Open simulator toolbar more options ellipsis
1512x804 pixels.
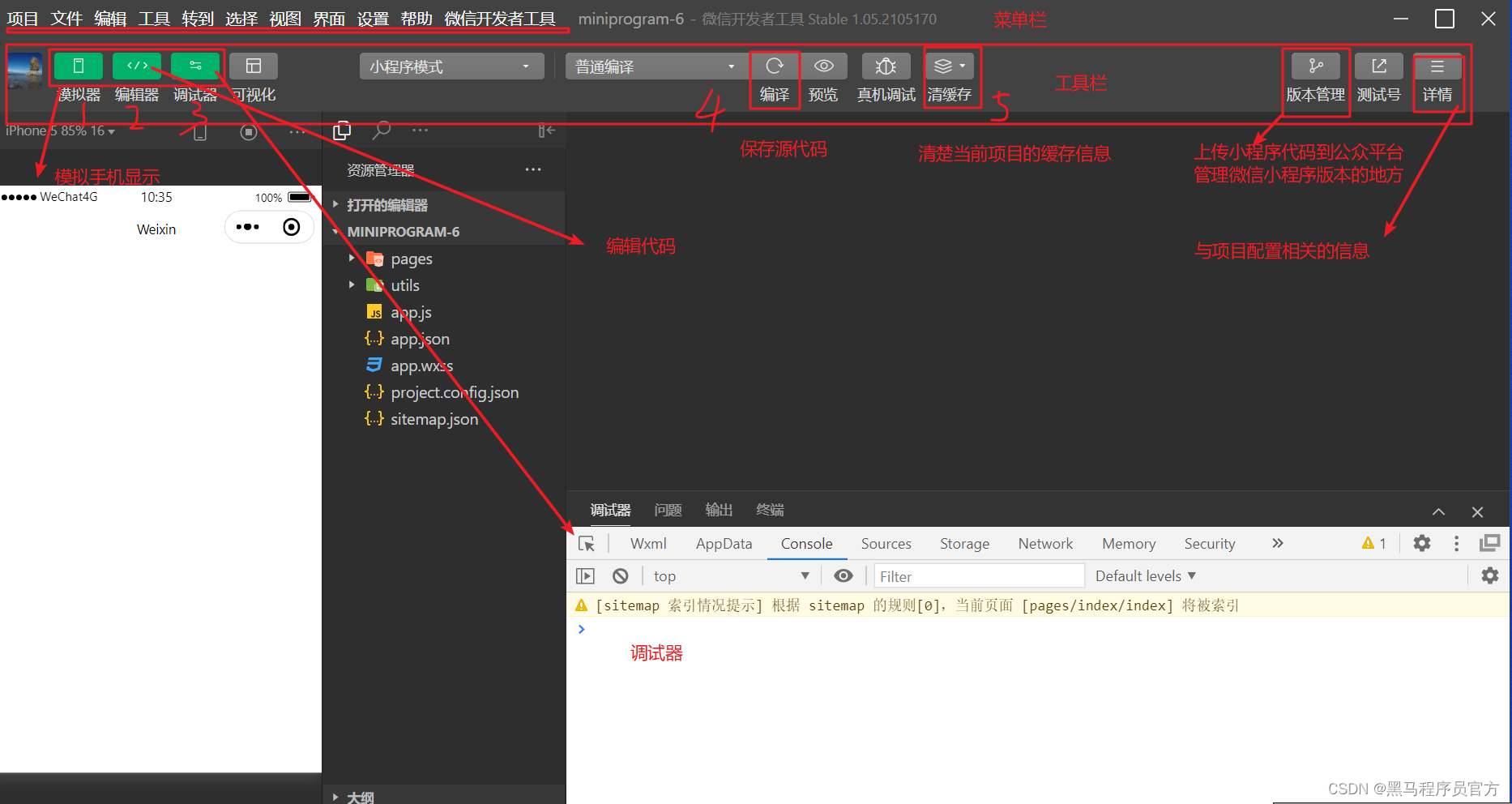297,130
